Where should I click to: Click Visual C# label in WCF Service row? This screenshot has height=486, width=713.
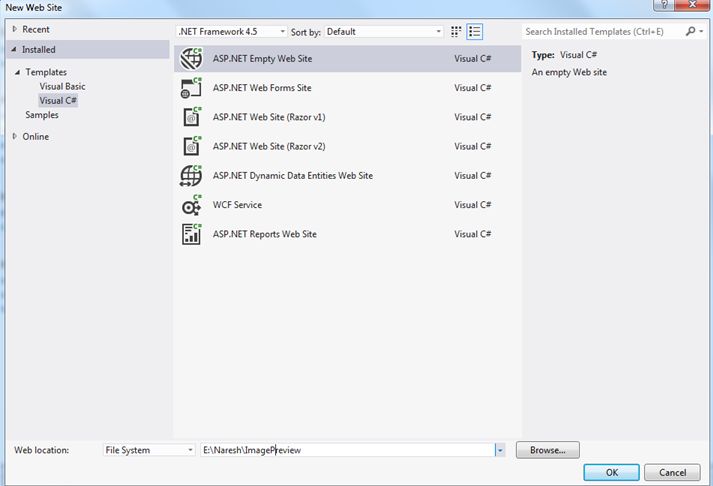point(473,205)
